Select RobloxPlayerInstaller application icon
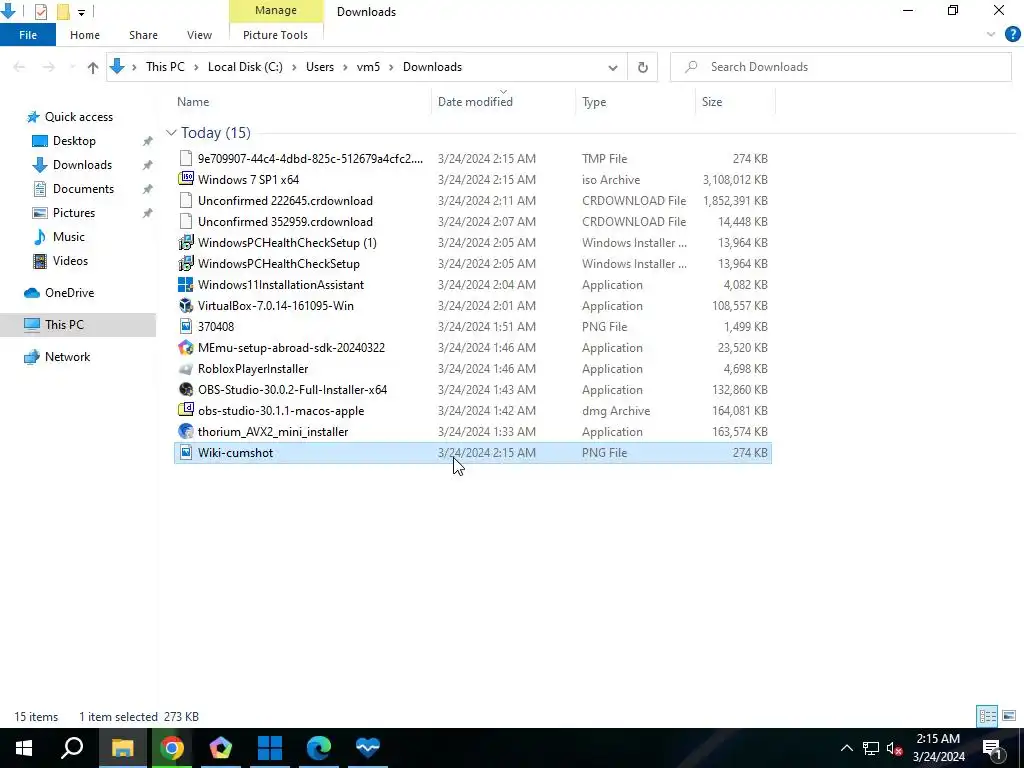Screen dimensions: 1024x768 coord(186,369)
